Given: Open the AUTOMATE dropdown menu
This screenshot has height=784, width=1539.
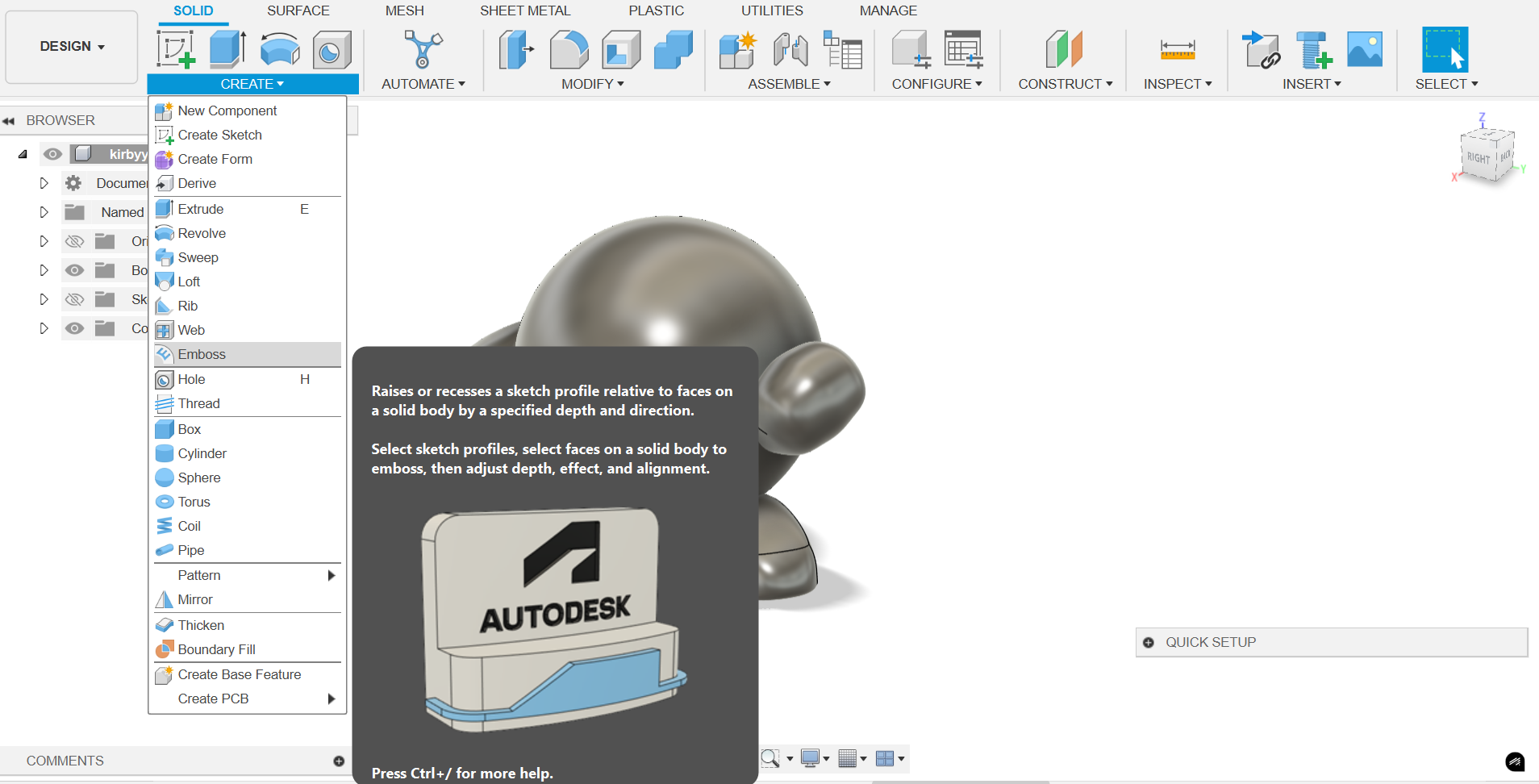Looking at the screenshot, I should [x=423, y=84].
